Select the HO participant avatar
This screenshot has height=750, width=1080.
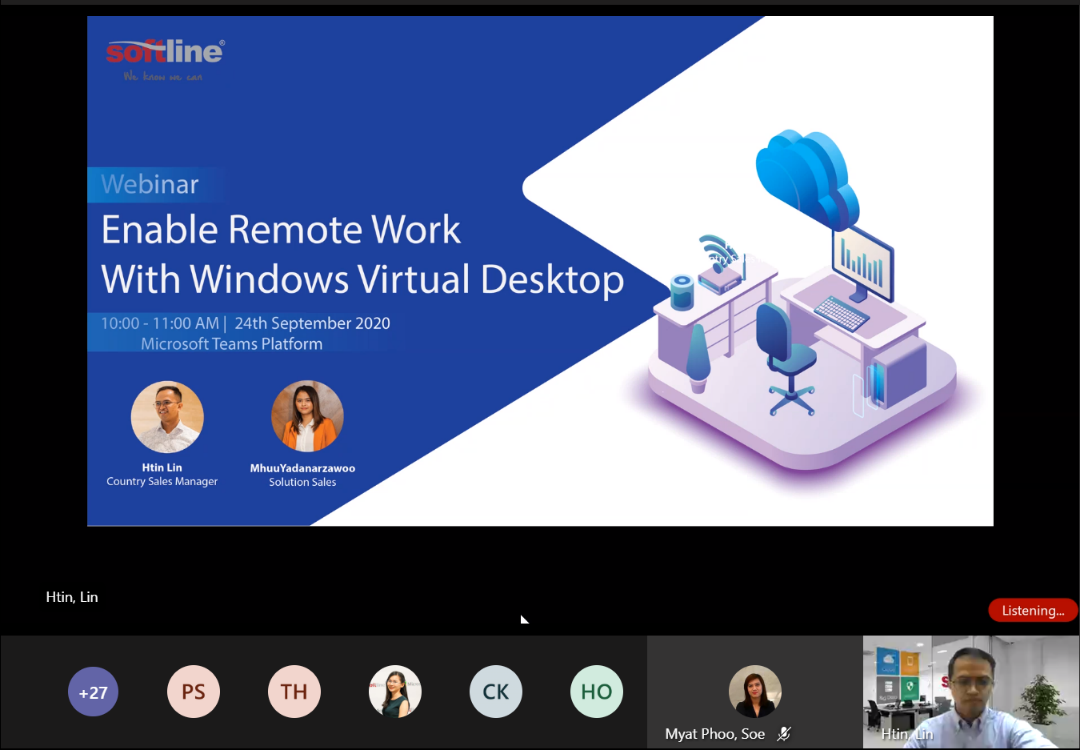point(596,691)
